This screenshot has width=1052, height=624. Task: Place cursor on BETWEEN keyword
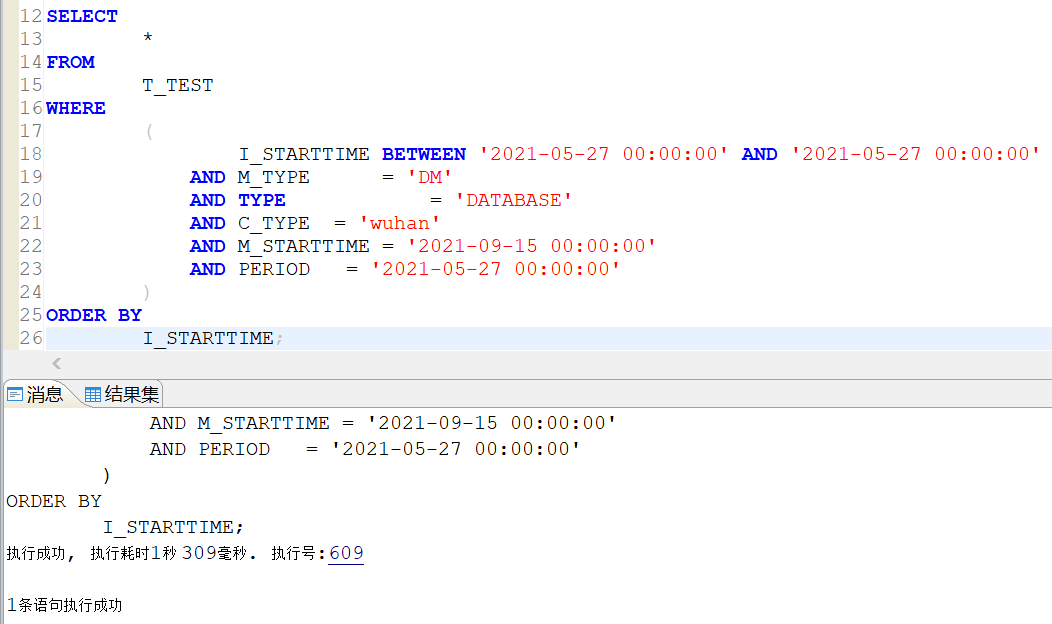click(x=424, y=154)
